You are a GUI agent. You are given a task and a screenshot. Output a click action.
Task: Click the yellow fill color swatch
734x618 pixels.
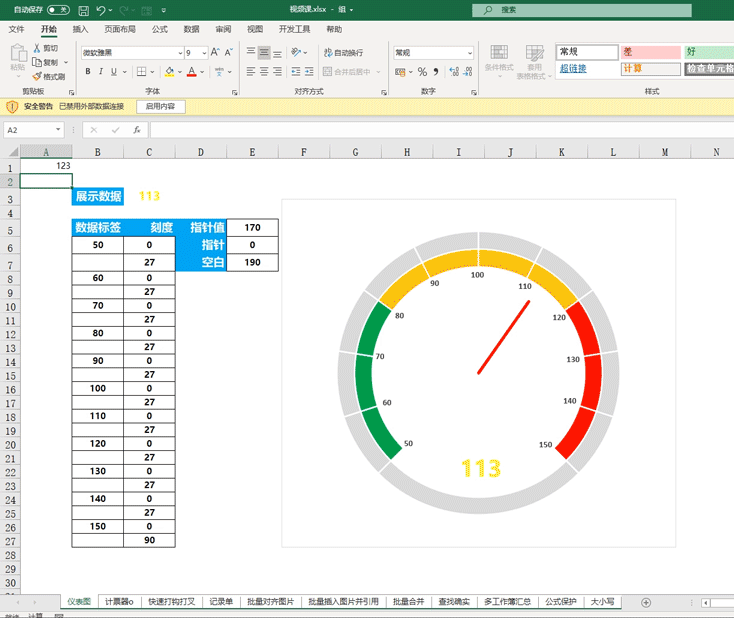169,72
